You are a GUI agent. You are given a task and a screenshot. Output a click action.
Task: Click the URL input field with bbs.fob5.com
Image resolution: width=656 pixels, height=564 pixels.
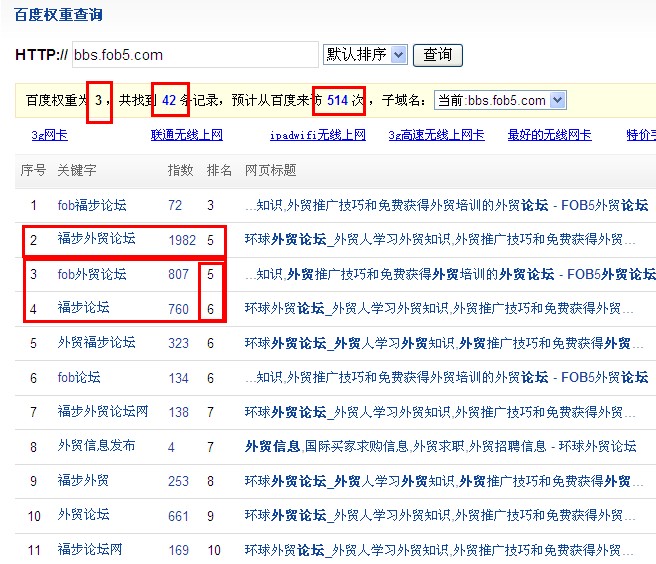coord(194,54)
